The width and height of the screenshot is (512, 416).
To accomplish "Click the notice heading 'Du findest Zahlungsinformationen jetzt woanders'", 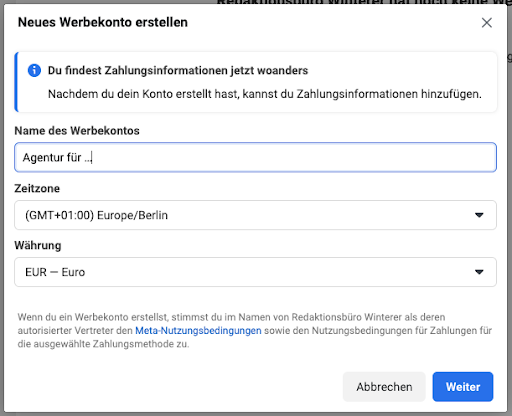I will [x=178, y=70].
